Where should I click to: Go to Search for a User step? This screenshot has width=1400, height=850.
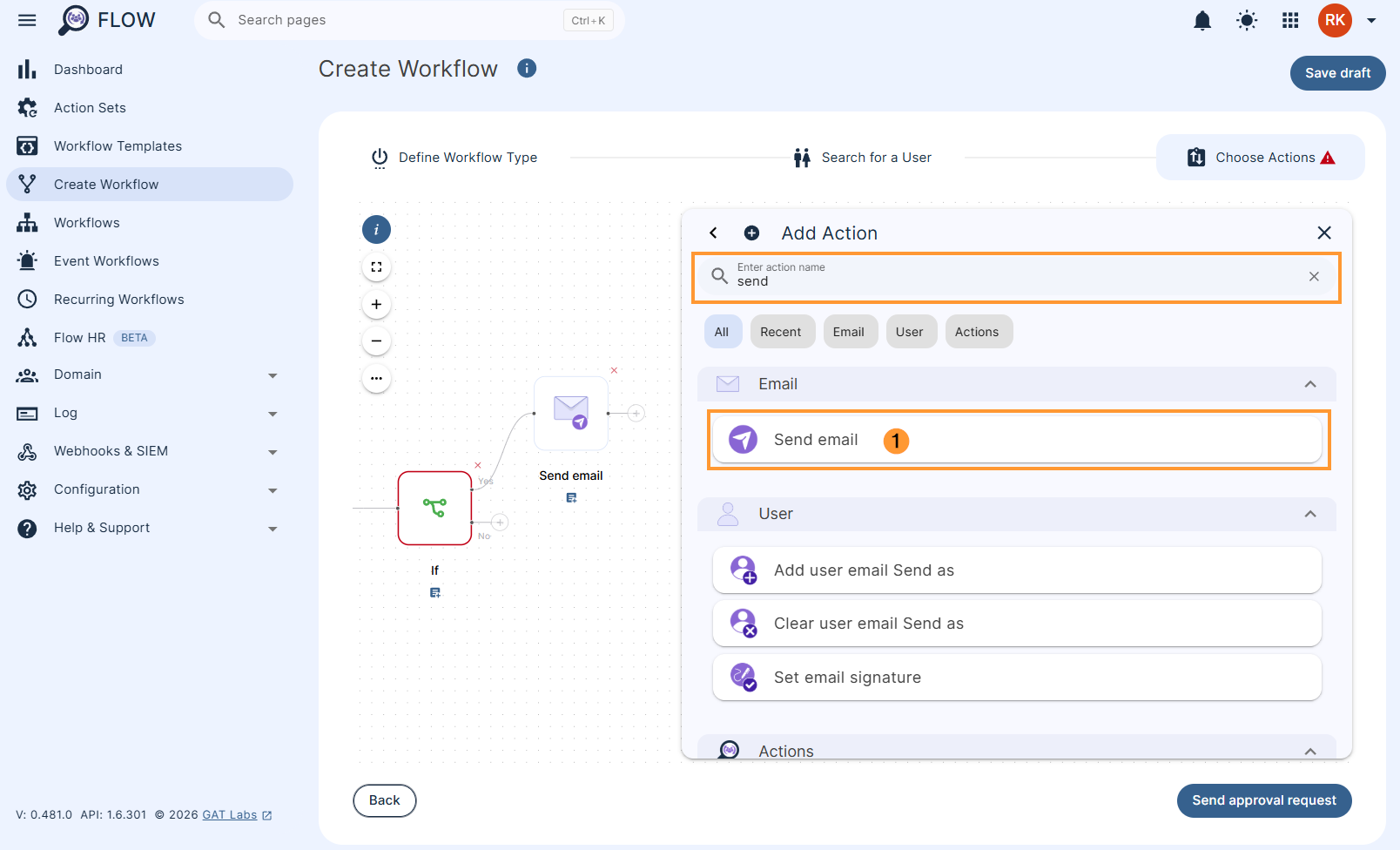click(x=863, y=158)
